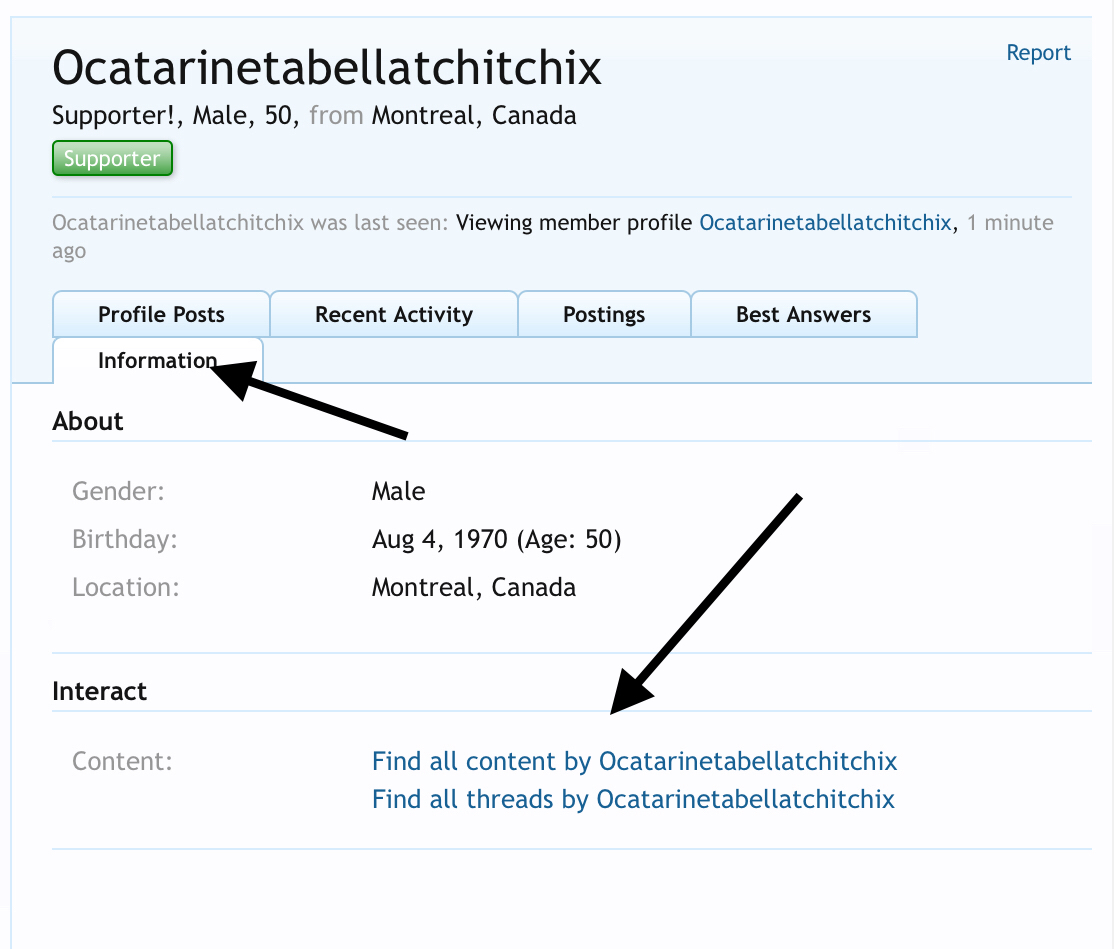The image size is (1114, 949).
Task: Click Montreal, Canada beside the word 'from'
Action: (474, 116)
